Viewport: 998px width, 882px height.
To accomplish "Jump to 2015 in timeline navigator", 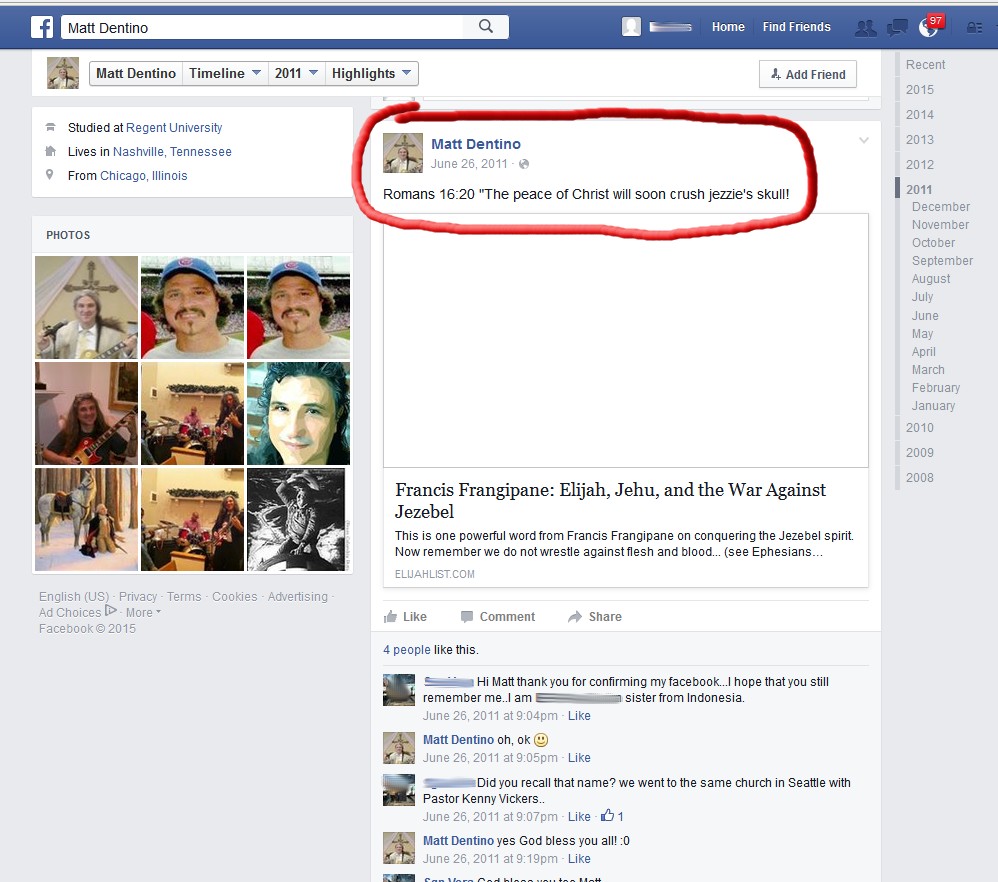I will (920, 90).
